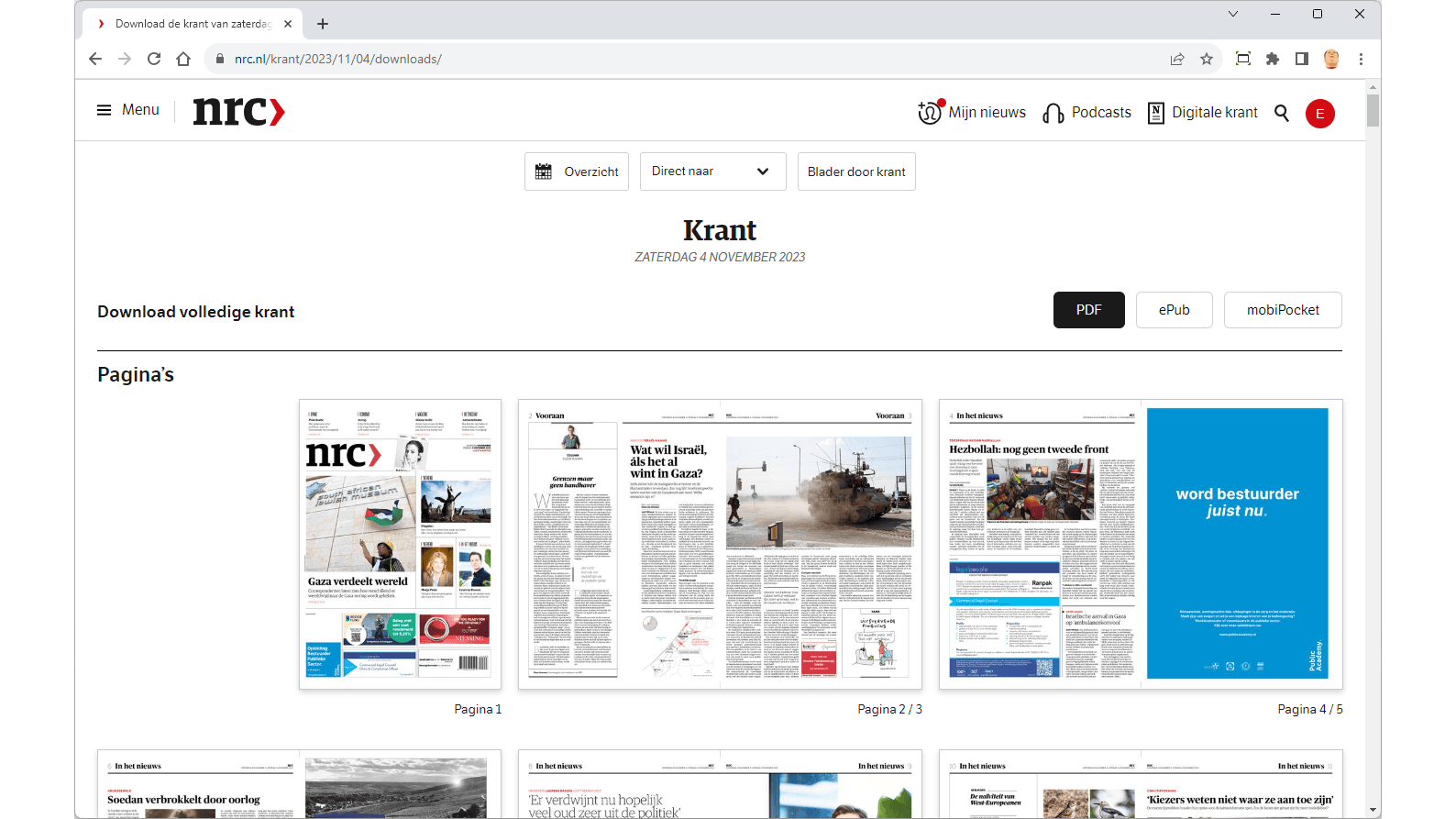Click the 'Download volledige krant' heading

(x=196, y=312)
